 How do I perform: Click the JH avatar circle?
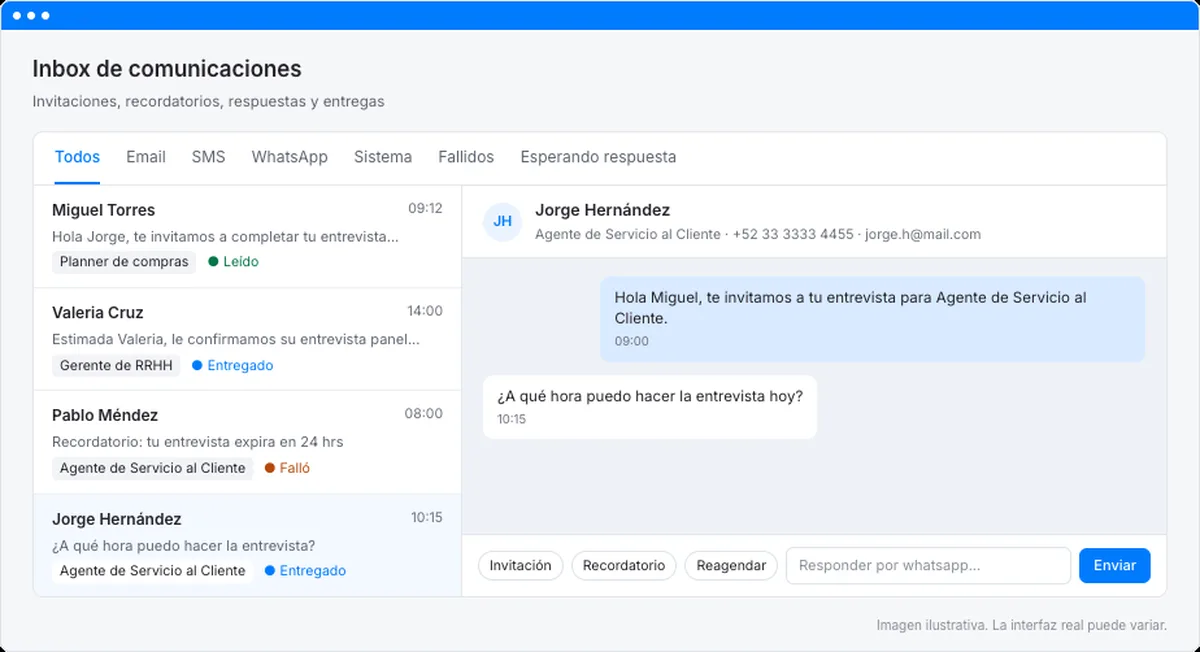(x=502, y=221)
